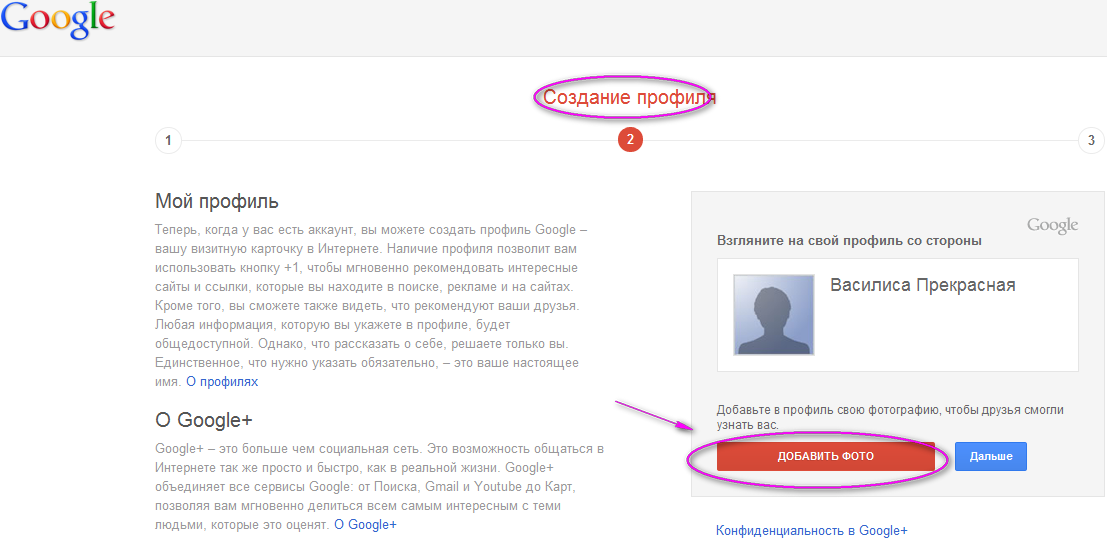
Task: Click the Создание профиля page title
Action: (x=630, y=97)
